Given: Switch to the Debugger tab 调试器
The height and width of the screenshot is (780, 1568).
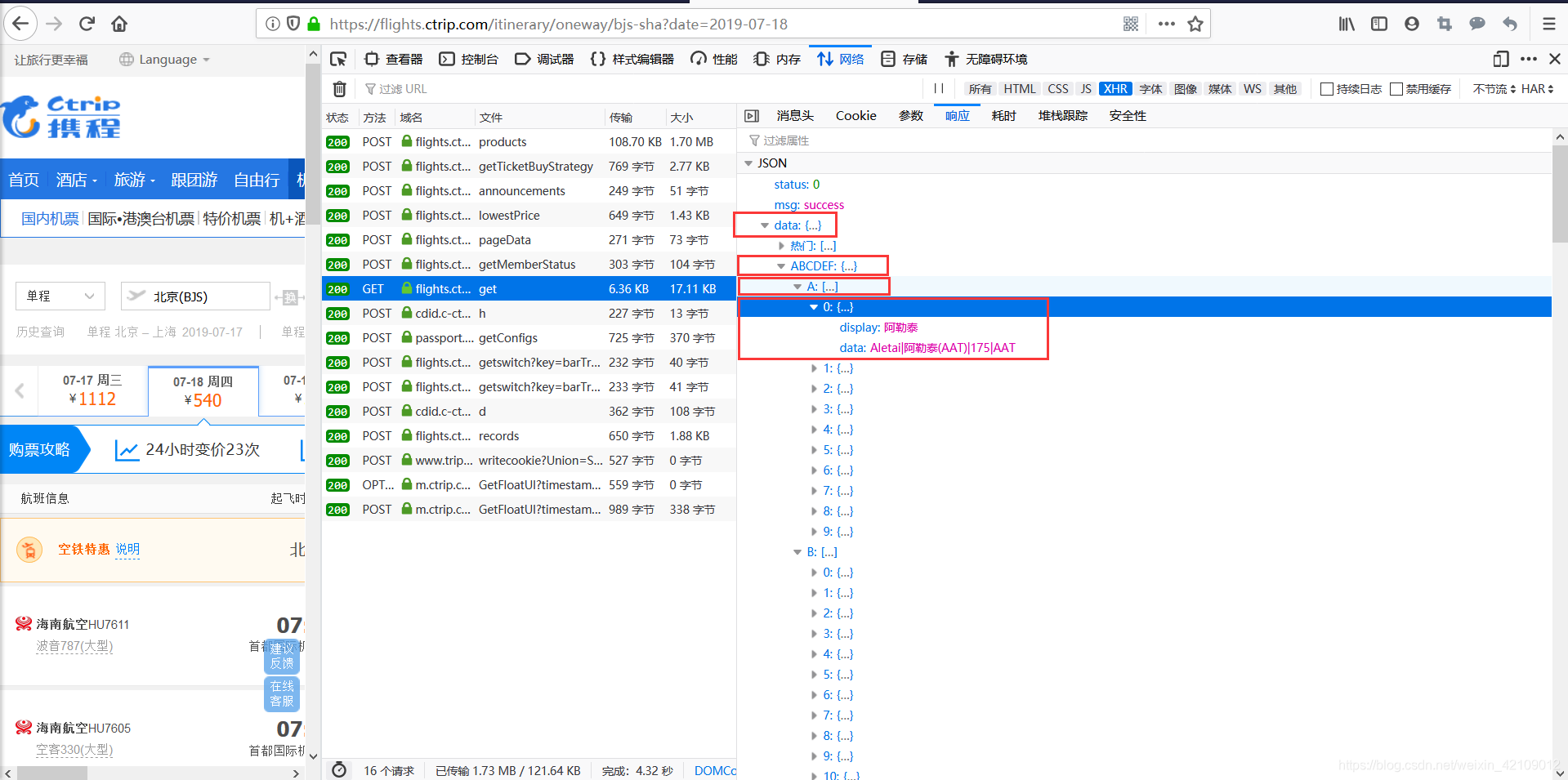Looking at the screenshot, I should pos(544,59).
